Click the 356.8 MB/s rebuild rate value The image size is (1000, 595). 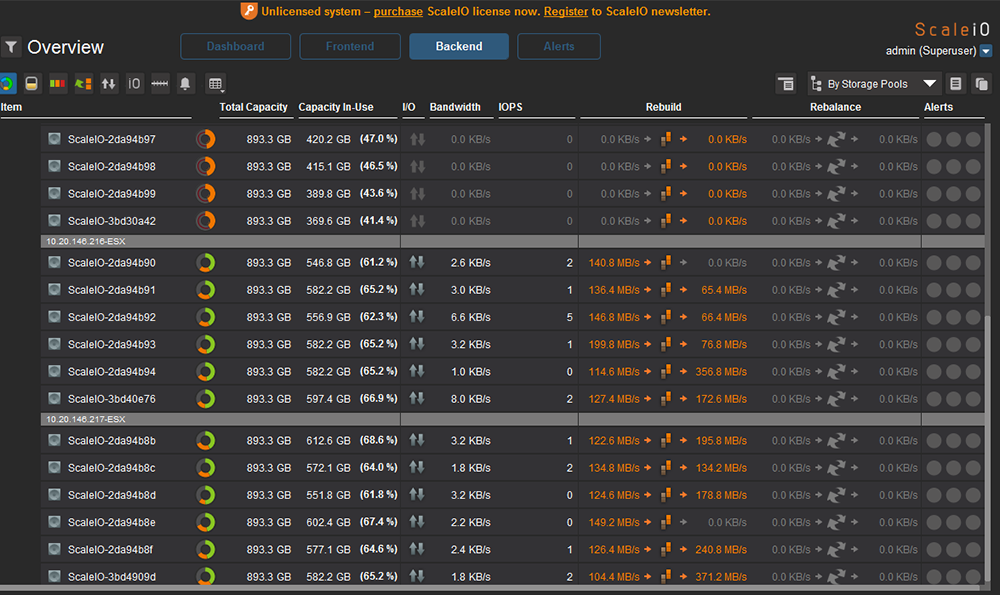(721, 372)
